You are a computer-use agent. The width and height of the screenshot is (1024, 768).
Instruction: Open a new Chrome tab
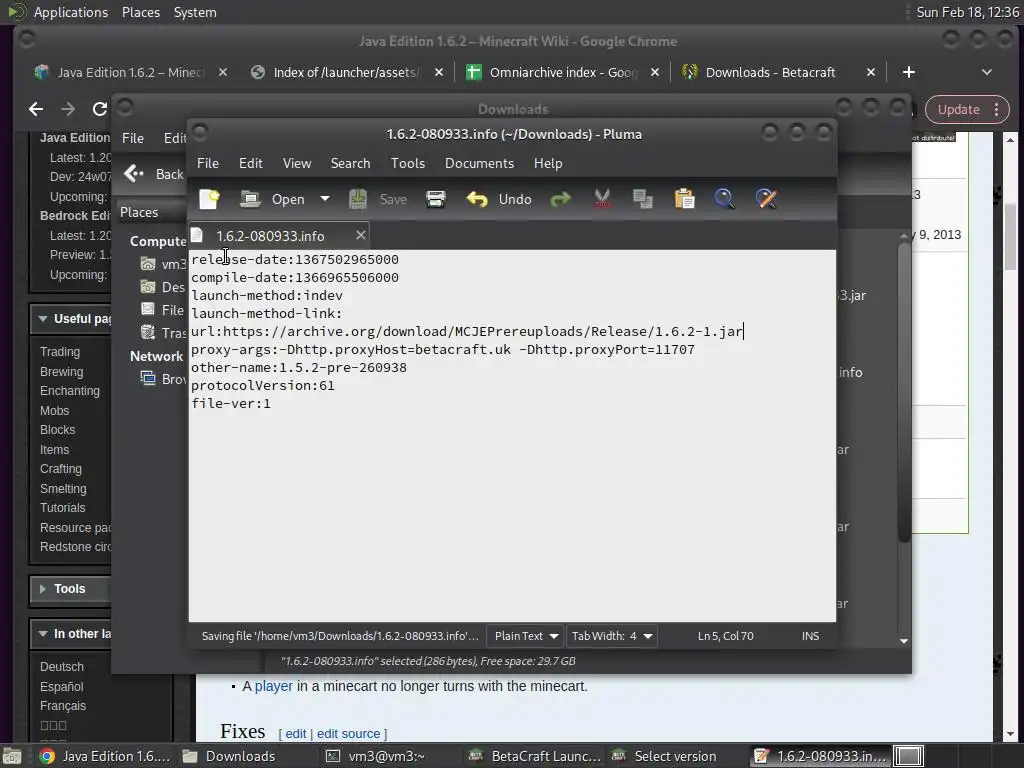click(x=908, y=72)
